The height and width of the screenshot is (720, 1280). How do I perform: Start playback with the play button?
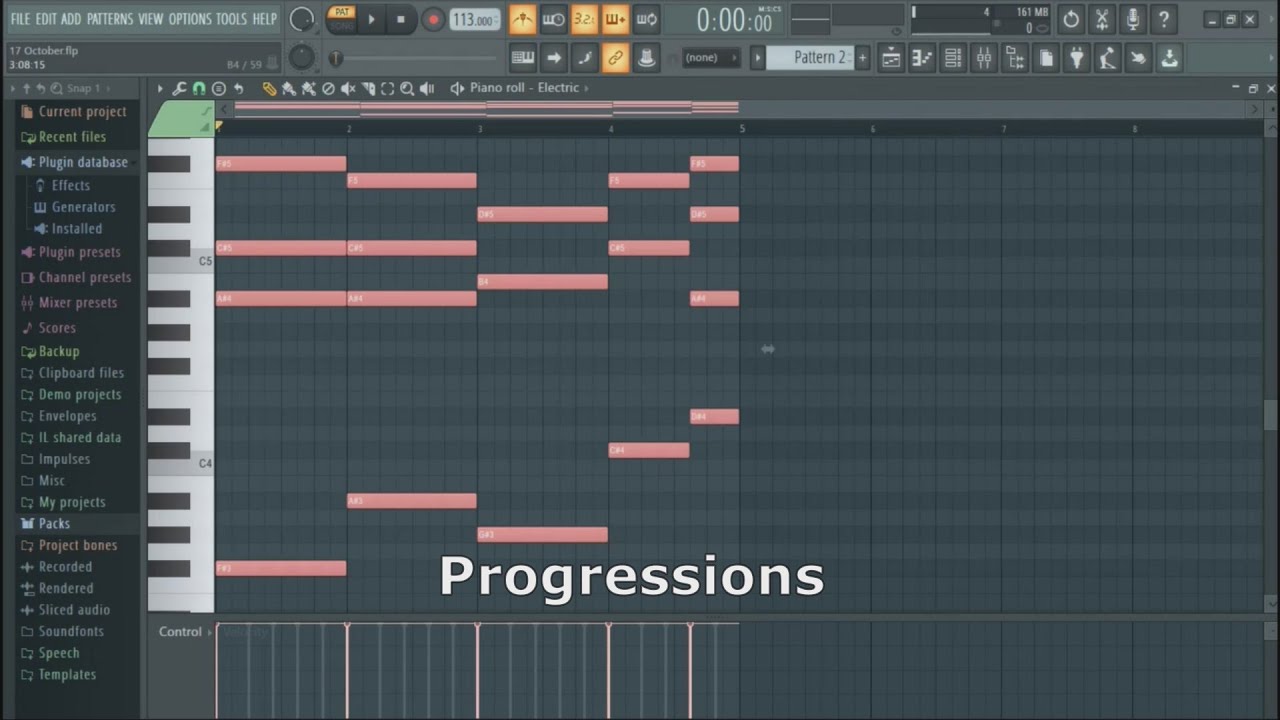371,19
